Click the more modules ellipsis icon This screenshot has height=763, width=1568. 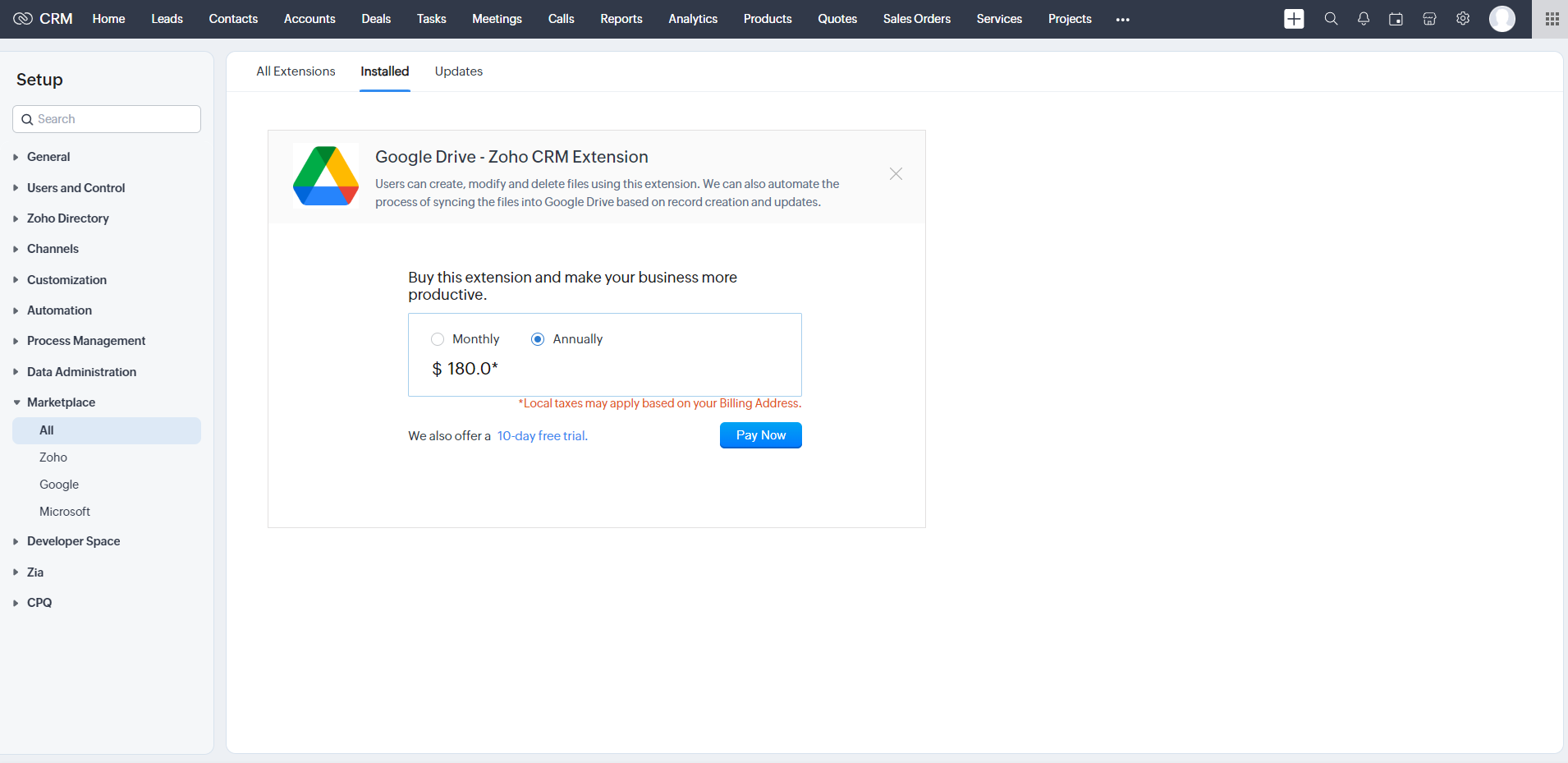click(1123, 20)
